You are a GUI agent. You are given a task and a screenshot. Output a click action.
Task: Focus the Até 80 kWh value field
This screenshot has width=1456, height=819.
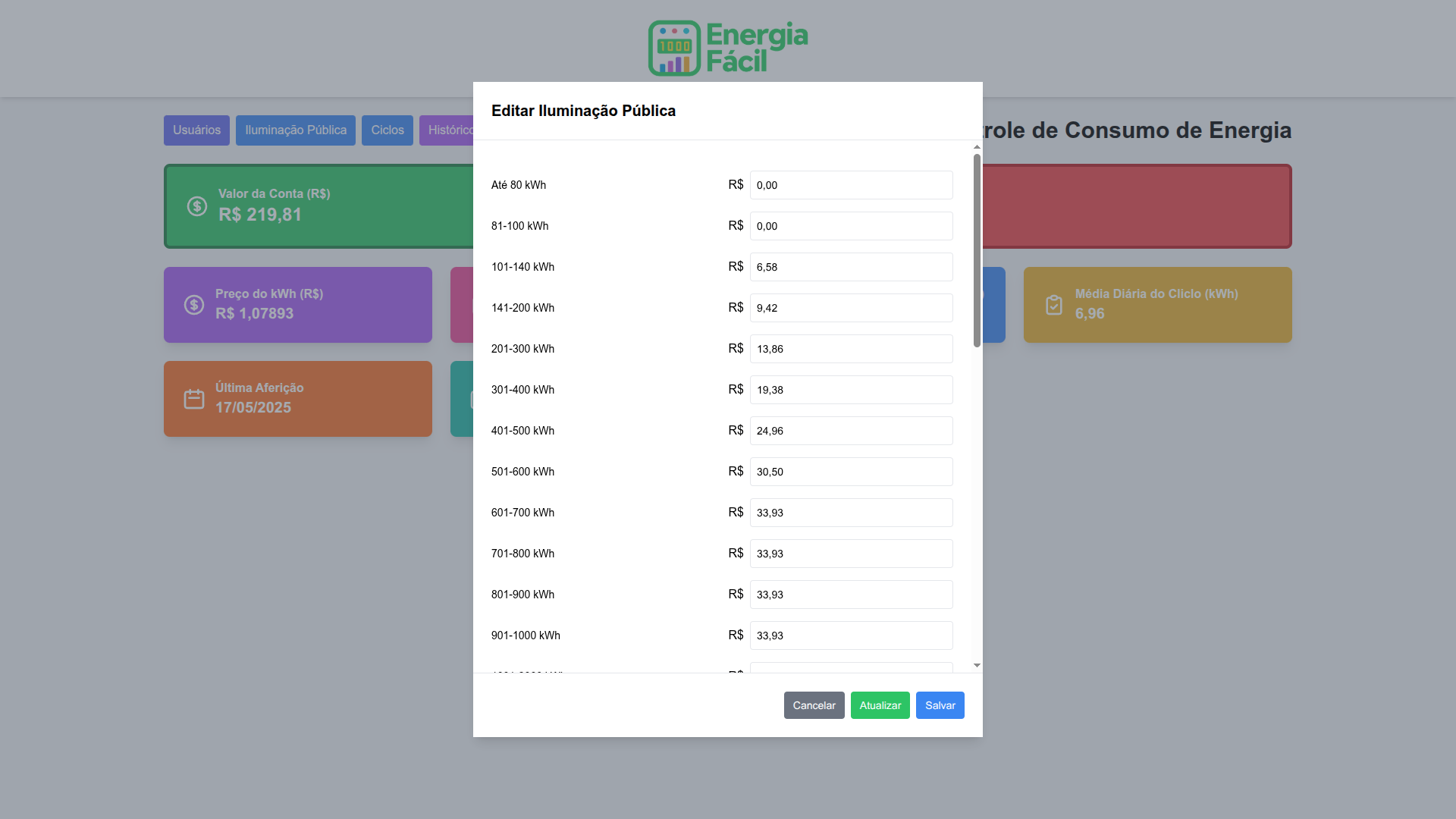coord(851,185)
